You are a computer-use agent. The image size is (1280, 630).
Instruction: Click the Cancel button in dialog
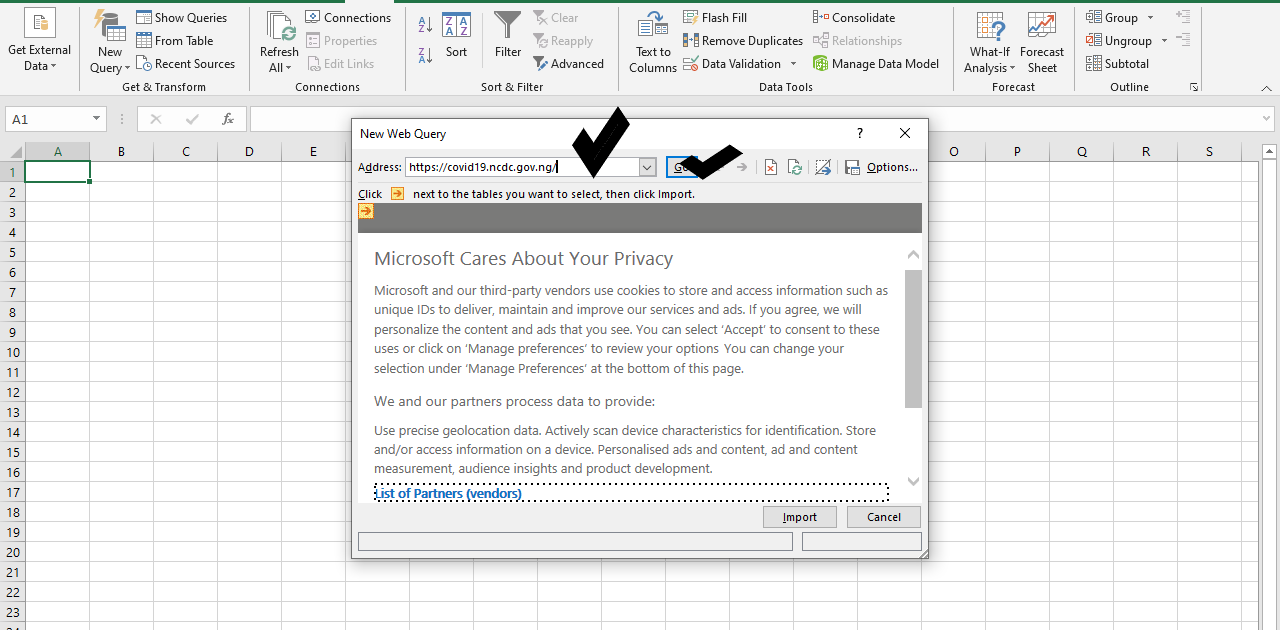883,517
